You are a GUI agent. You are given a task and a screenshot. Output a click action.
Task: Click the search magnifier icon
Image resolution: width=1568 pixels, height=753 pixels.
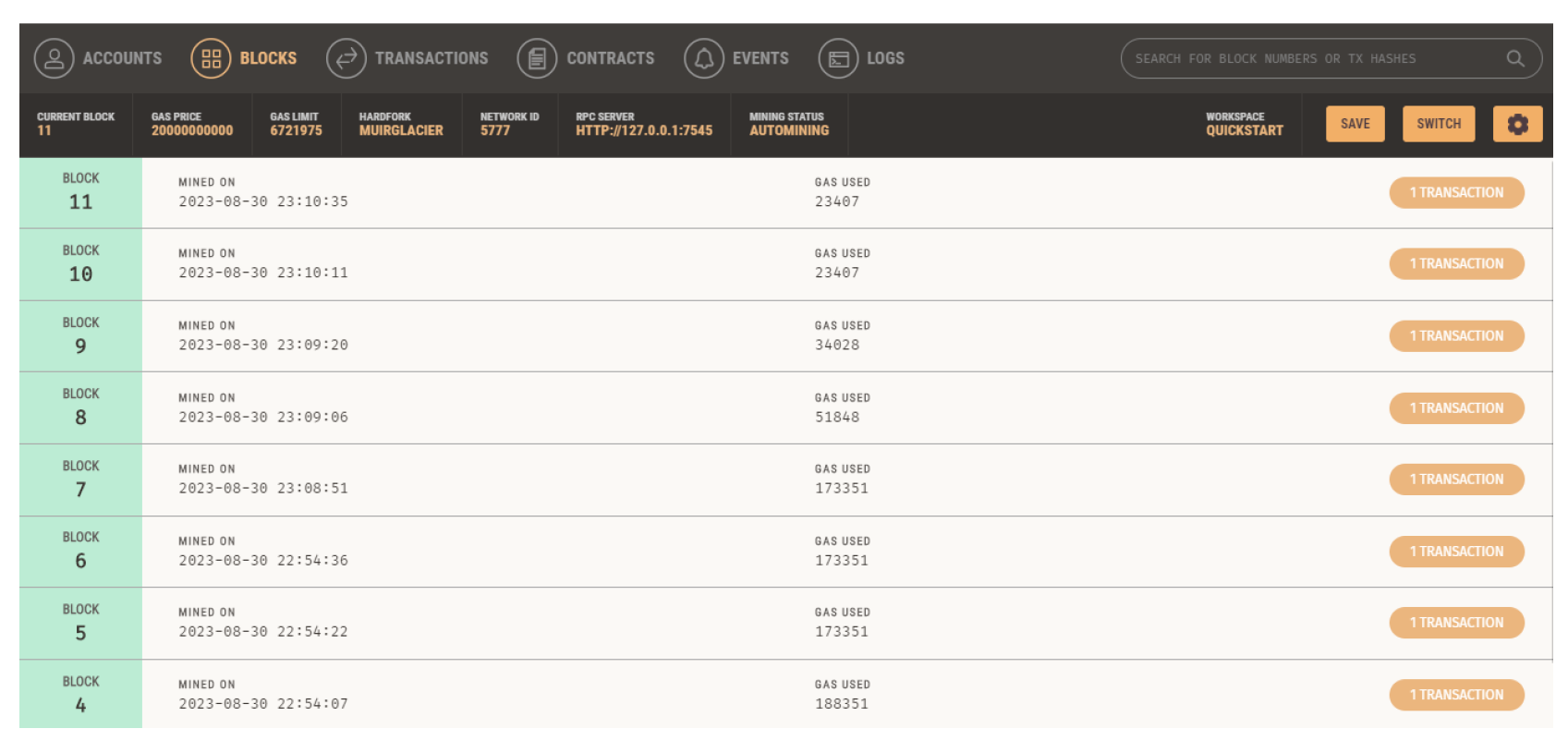click(1514, 58)
